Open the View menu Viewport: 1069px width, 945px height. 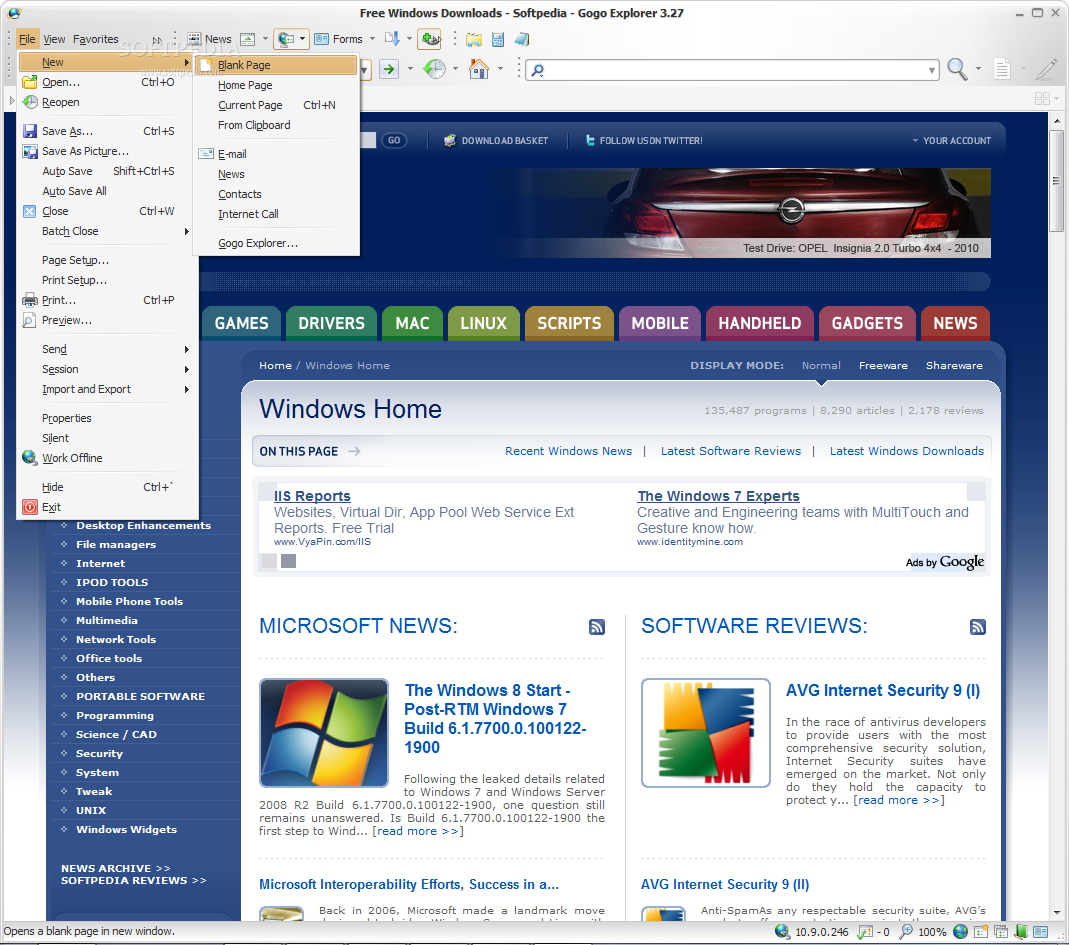pos(54,40)
